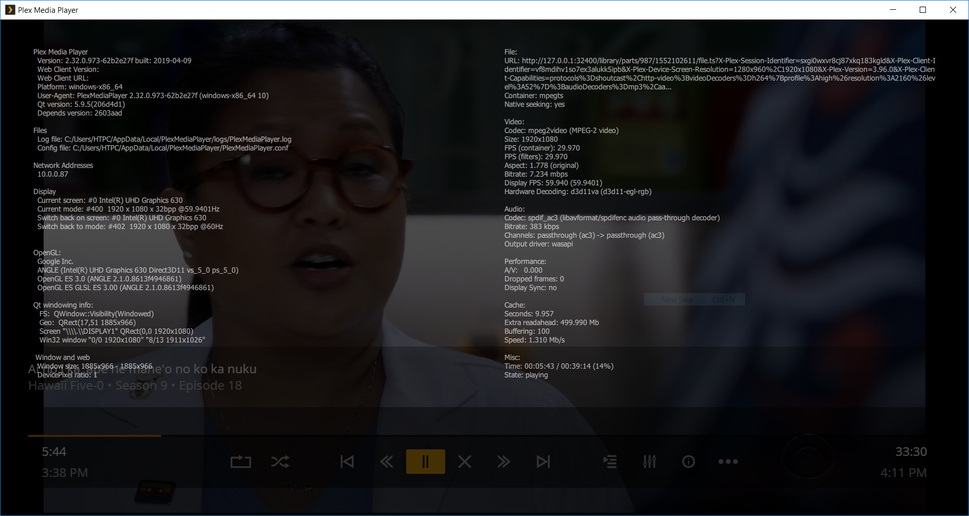Show media info with the circled i icon

688,462
